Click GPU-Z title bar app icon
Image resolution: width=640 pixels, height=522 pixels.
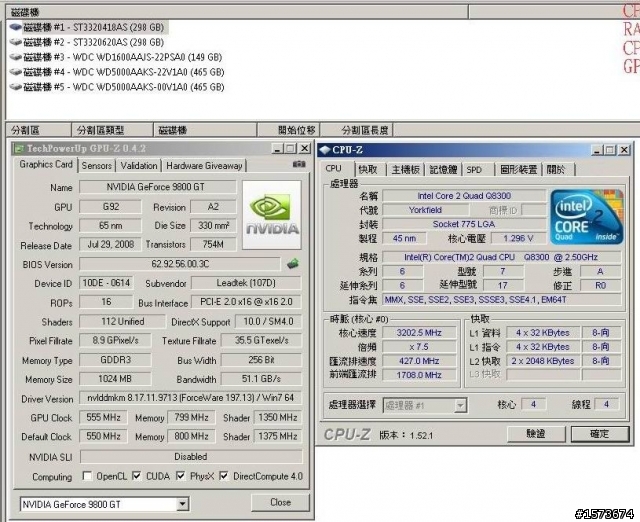19,149
